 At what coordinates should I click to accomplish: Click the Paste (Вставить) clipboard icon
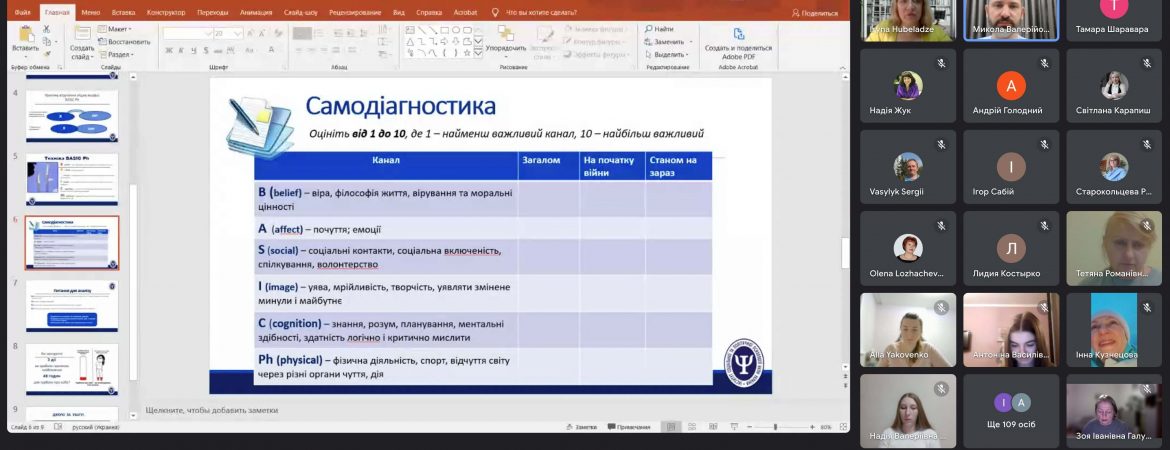pos(26,34)
